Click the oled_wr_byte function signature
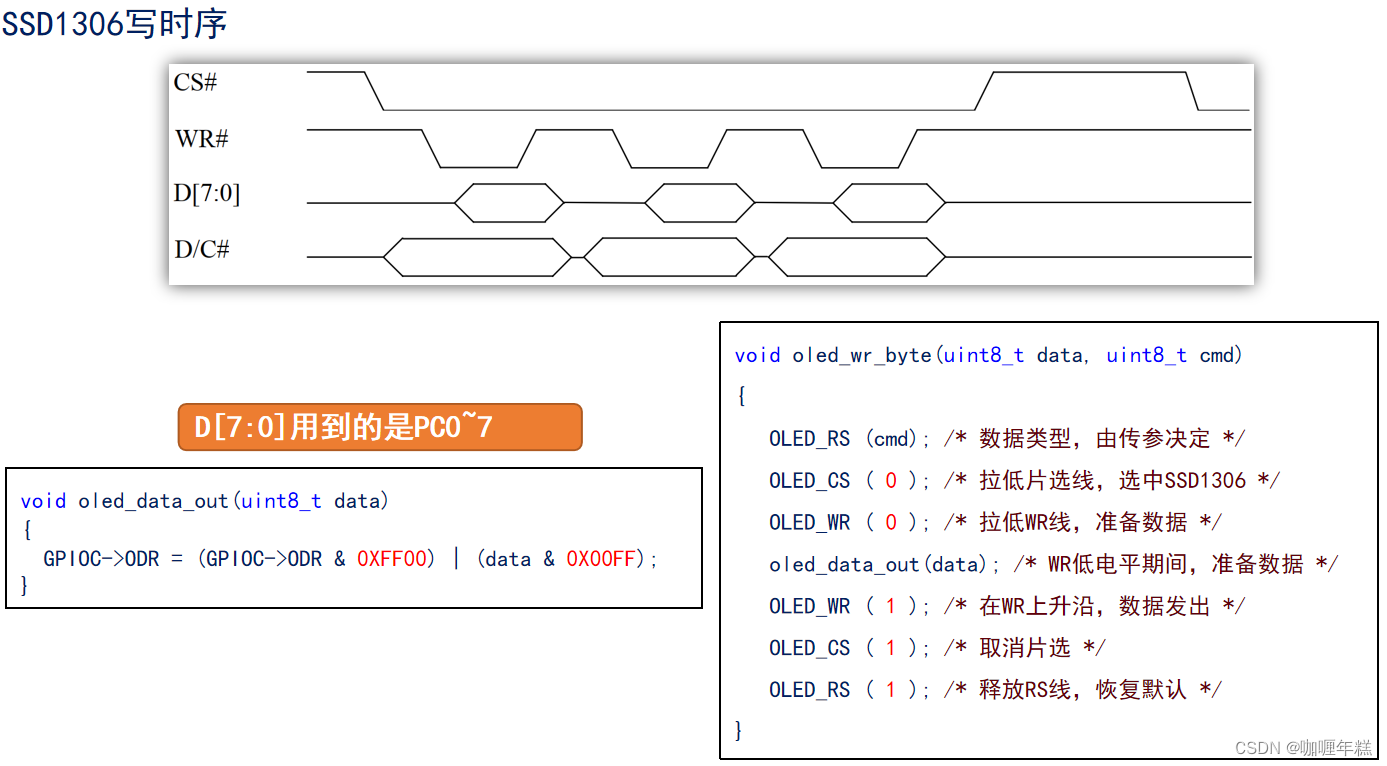 [x=988, y=355]
